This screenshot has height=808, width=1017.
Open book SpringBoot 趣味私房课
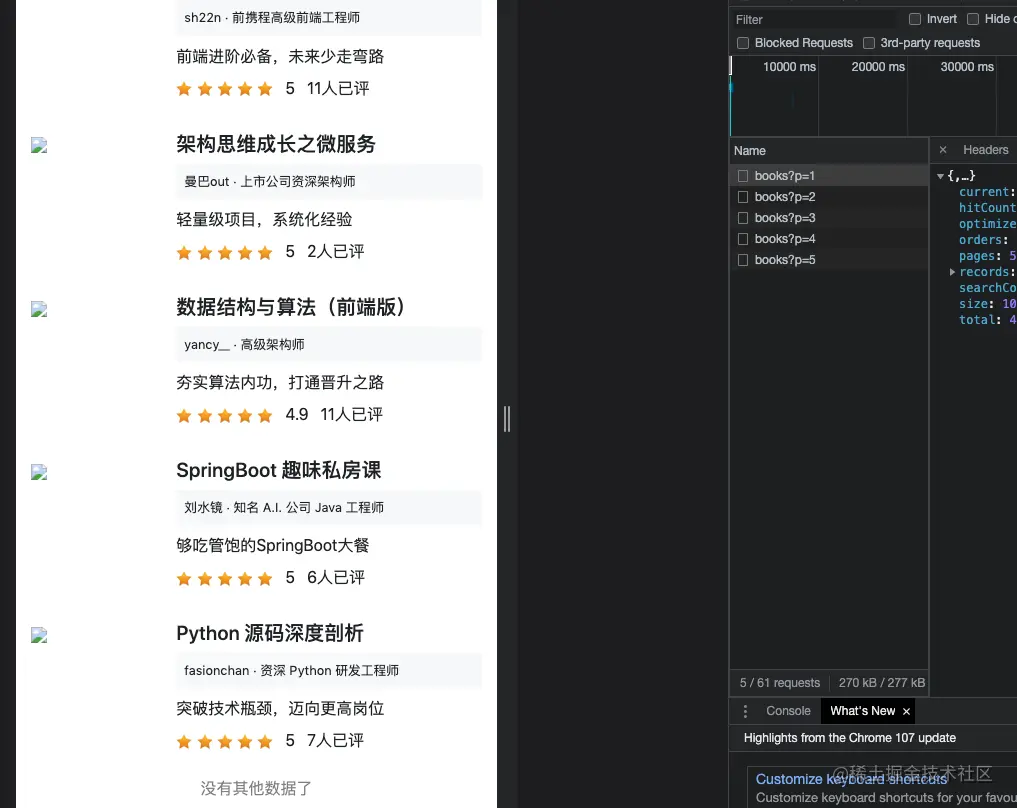[x=278, y=470]
